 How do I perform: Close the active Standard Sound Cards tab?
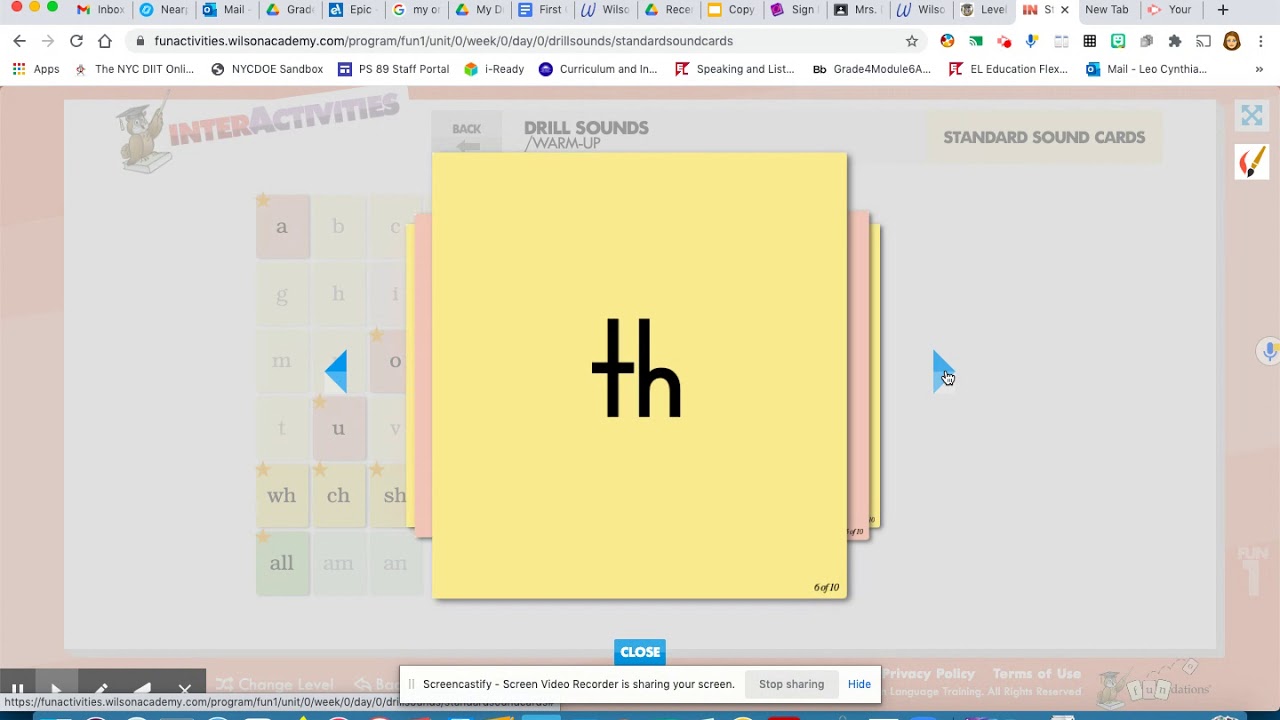coord(1064,10)
